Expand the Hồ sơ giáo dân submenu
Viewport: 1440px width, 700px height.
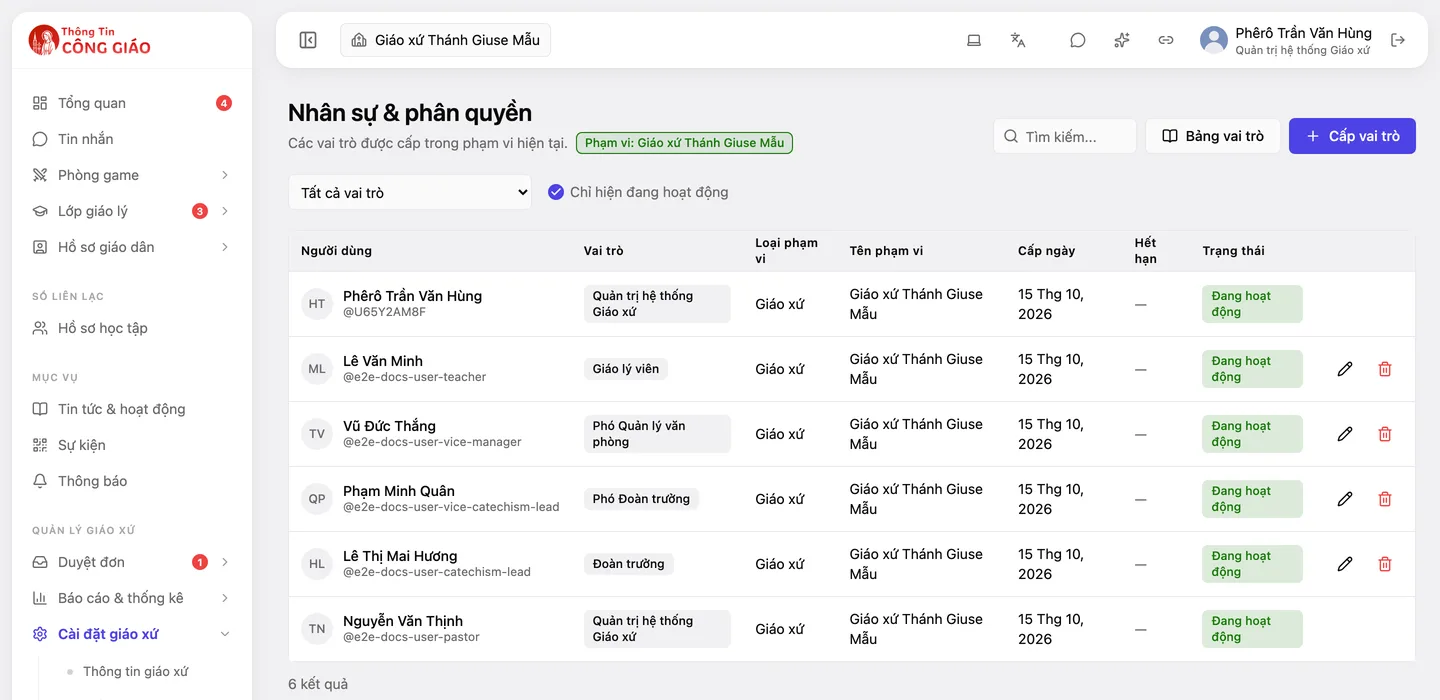click(225, 247)
